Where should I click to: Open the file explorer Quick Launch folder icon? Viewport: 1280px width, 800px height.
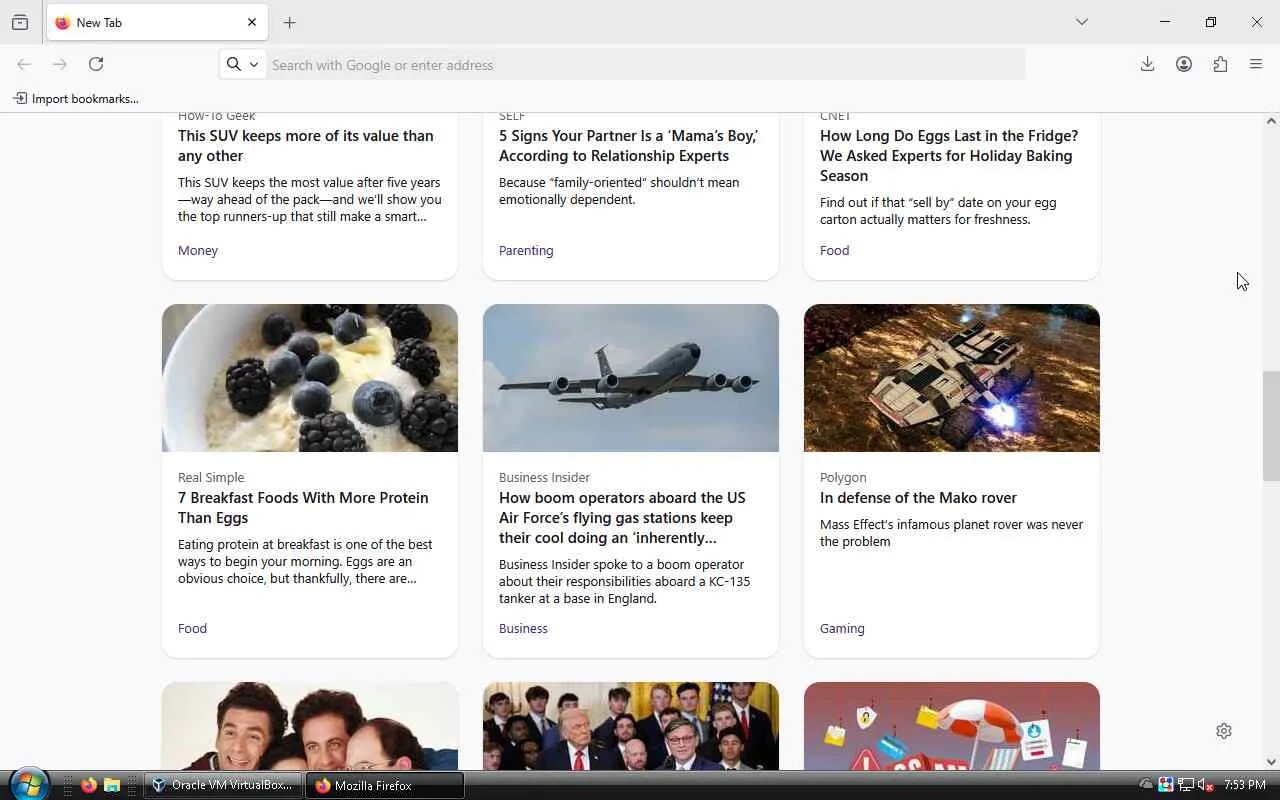[111, 785]
